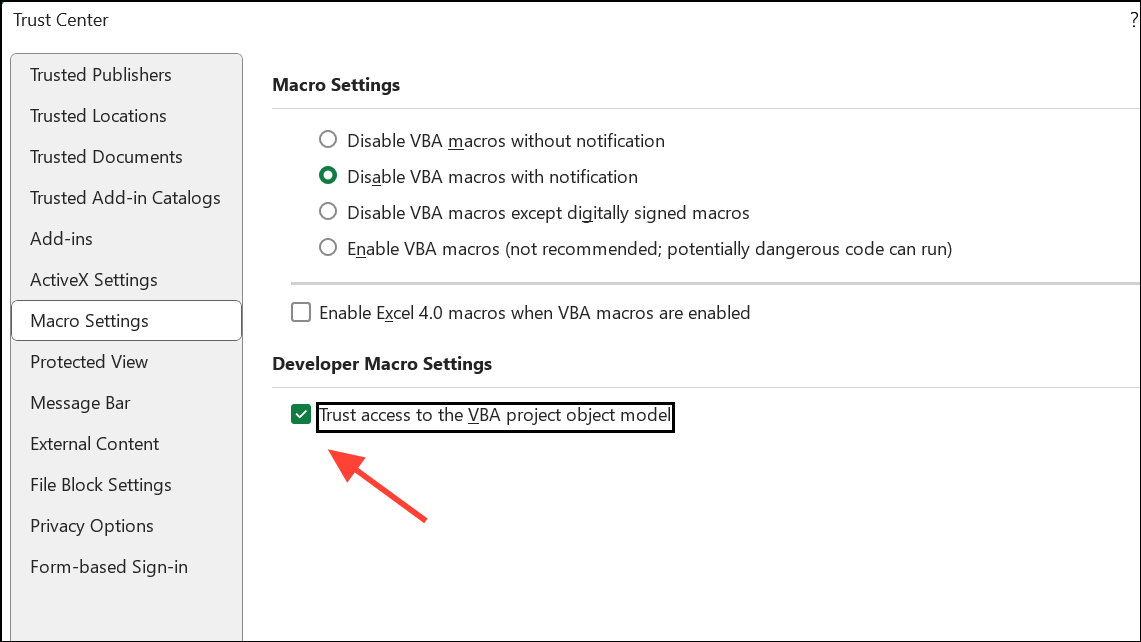Click the help question mark icon

tap(1131, 18)
